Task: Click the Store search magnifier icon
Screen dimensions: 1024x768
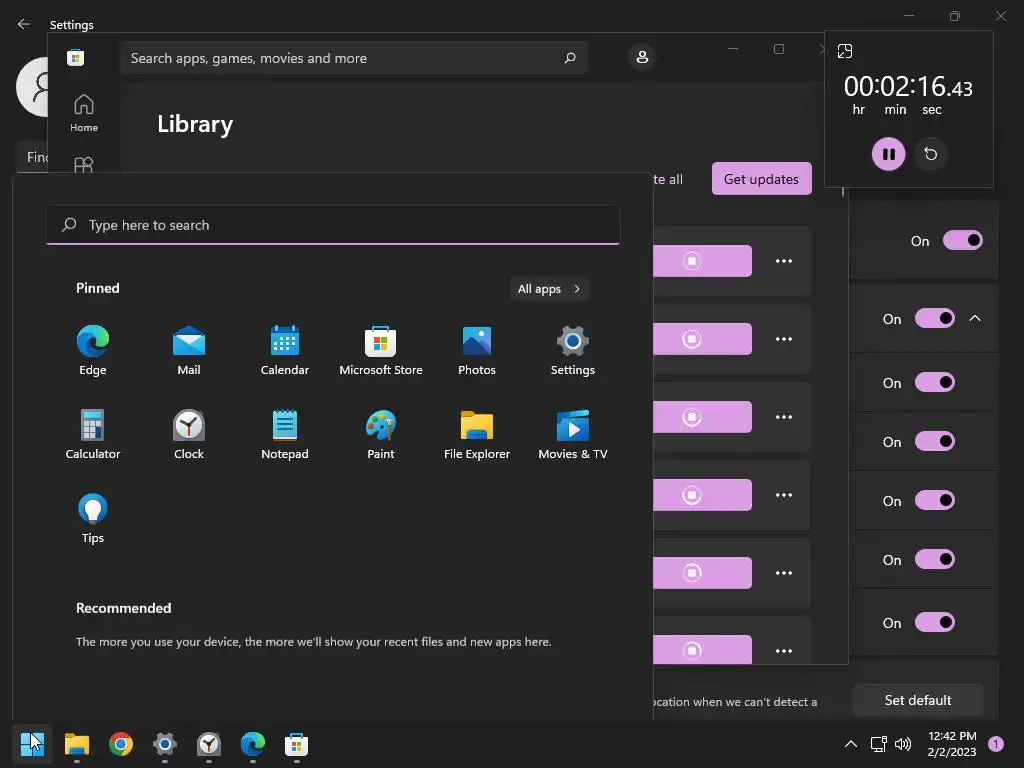Action: (569, 58)
